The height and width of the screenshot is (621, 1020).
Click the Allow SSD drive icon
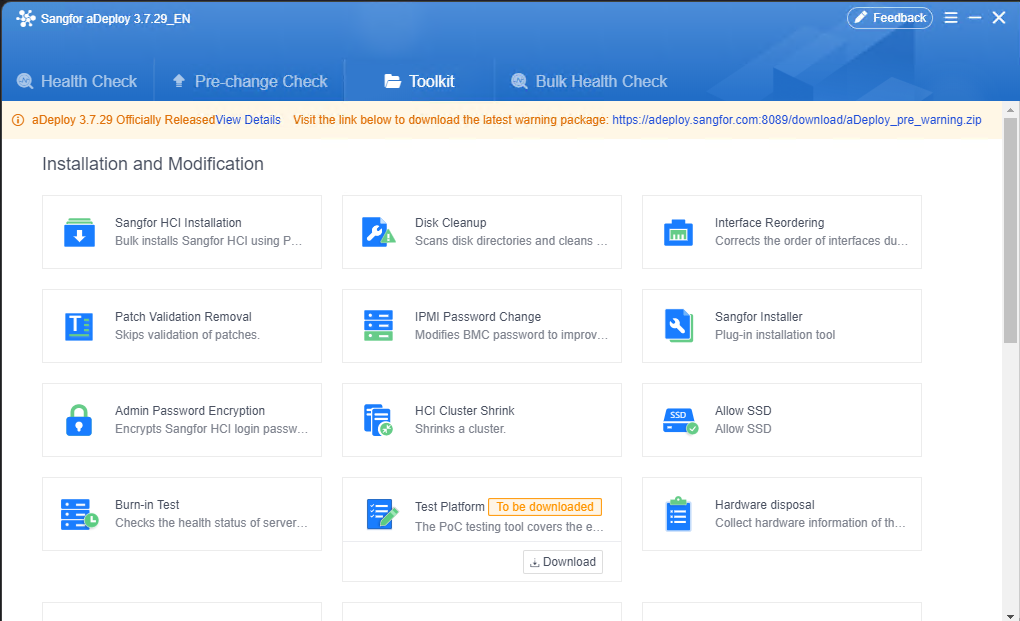[x=680, y=421]
